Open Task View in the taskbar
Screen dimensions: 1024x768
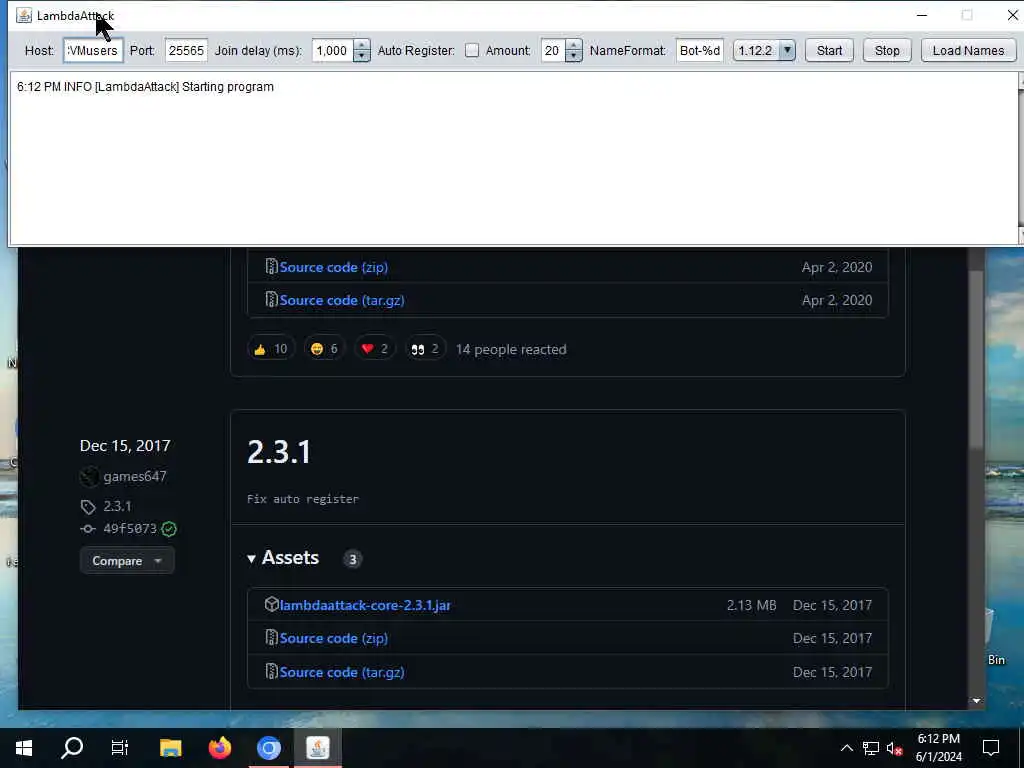120,748
